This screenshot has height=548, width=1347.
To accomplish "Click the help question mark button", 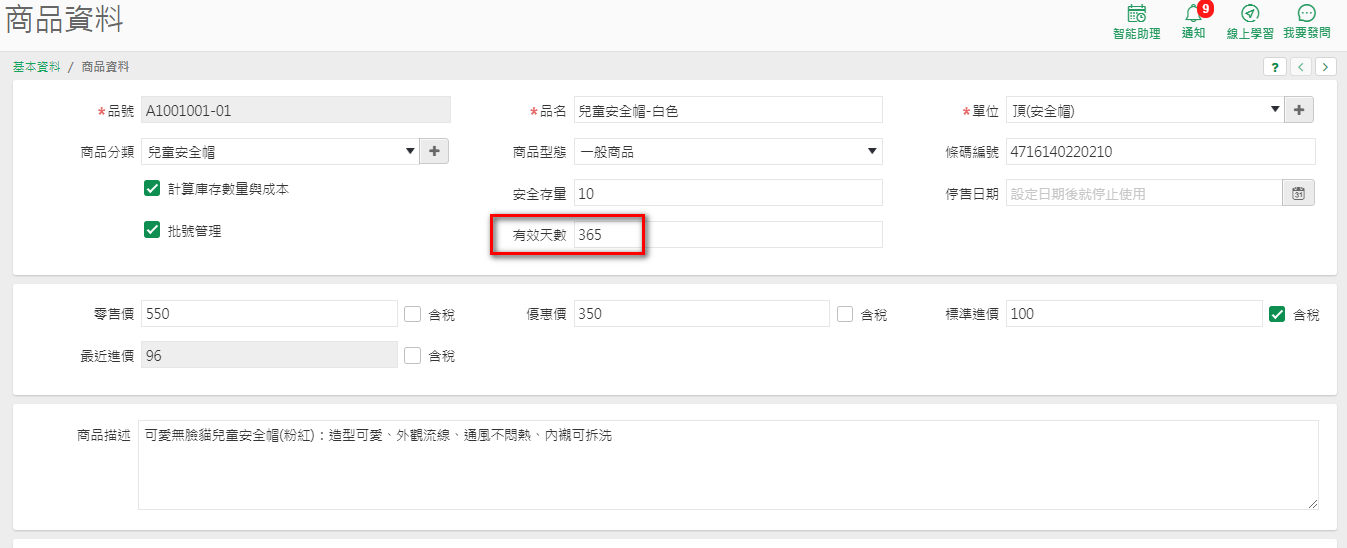I will (1275, 67).
